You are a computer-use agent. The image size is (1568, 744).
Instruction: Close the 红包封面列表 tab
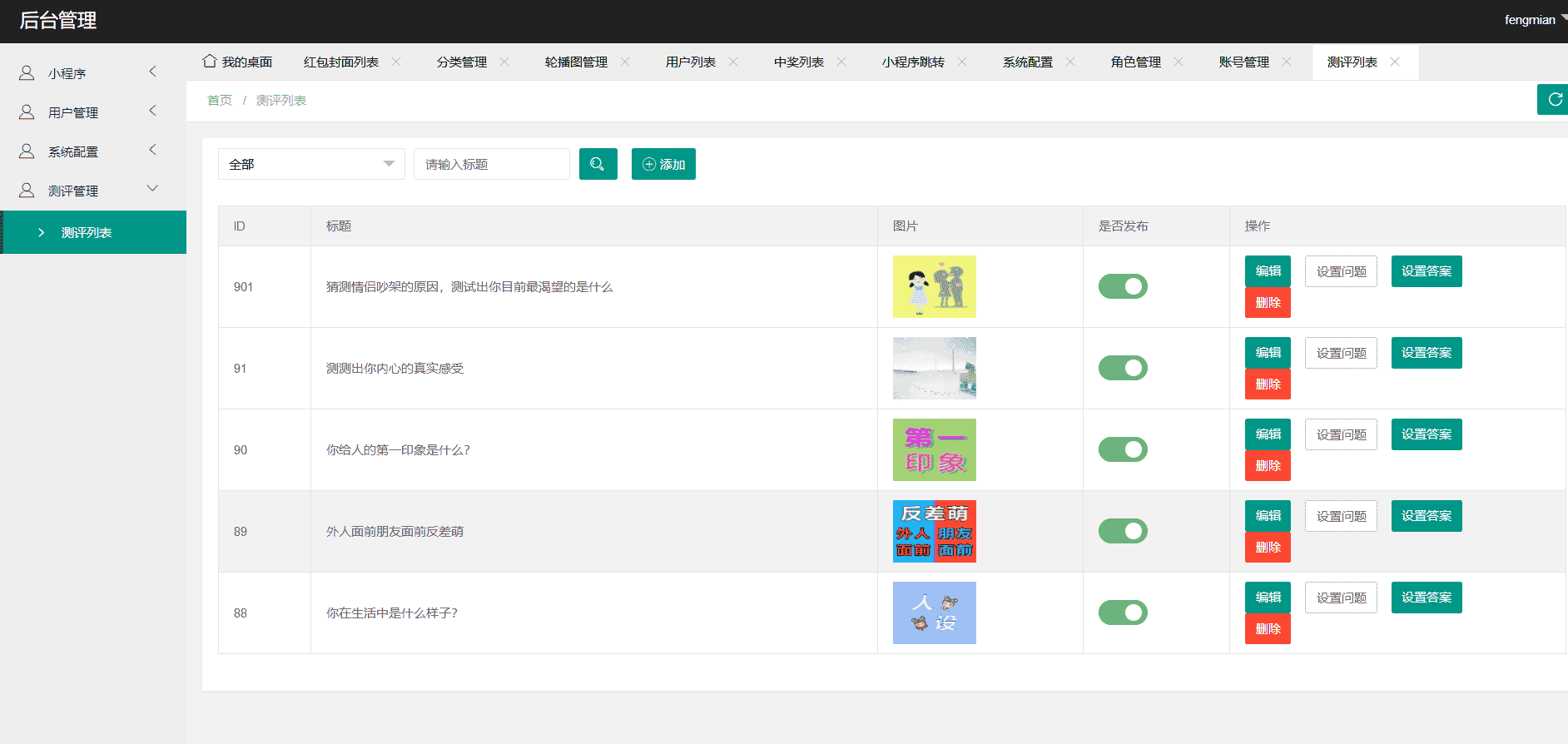396,62
